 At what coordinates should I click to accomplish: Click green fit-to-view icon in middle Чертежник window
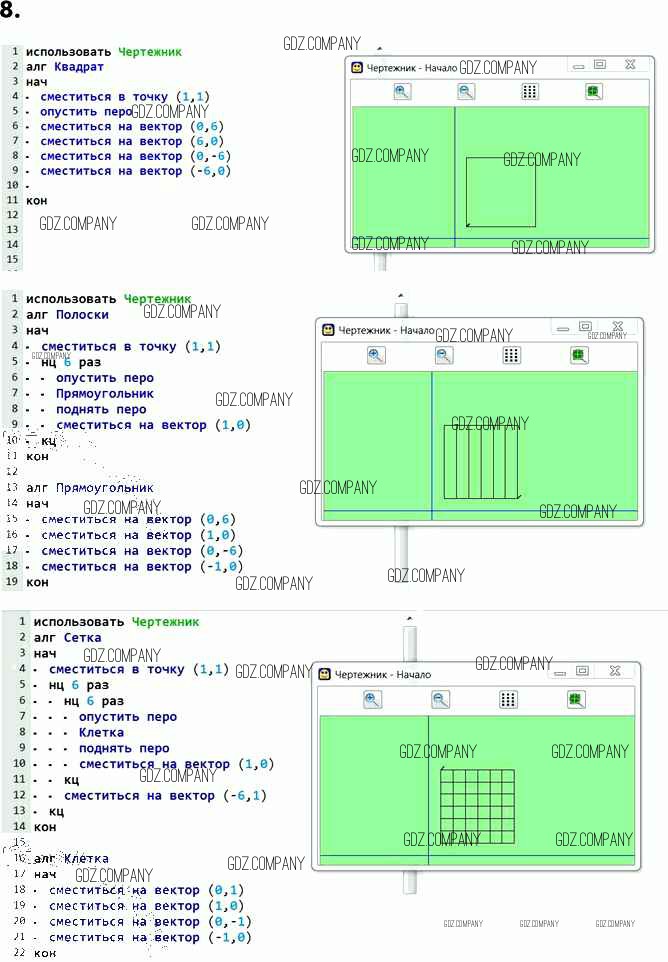(x=579, y=355)
